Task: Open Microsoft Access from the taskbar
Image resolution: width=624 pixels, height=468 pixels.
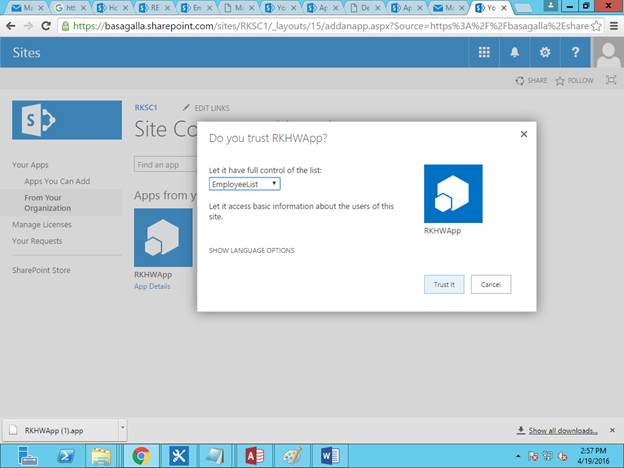Action: click(x=255, y=456)
